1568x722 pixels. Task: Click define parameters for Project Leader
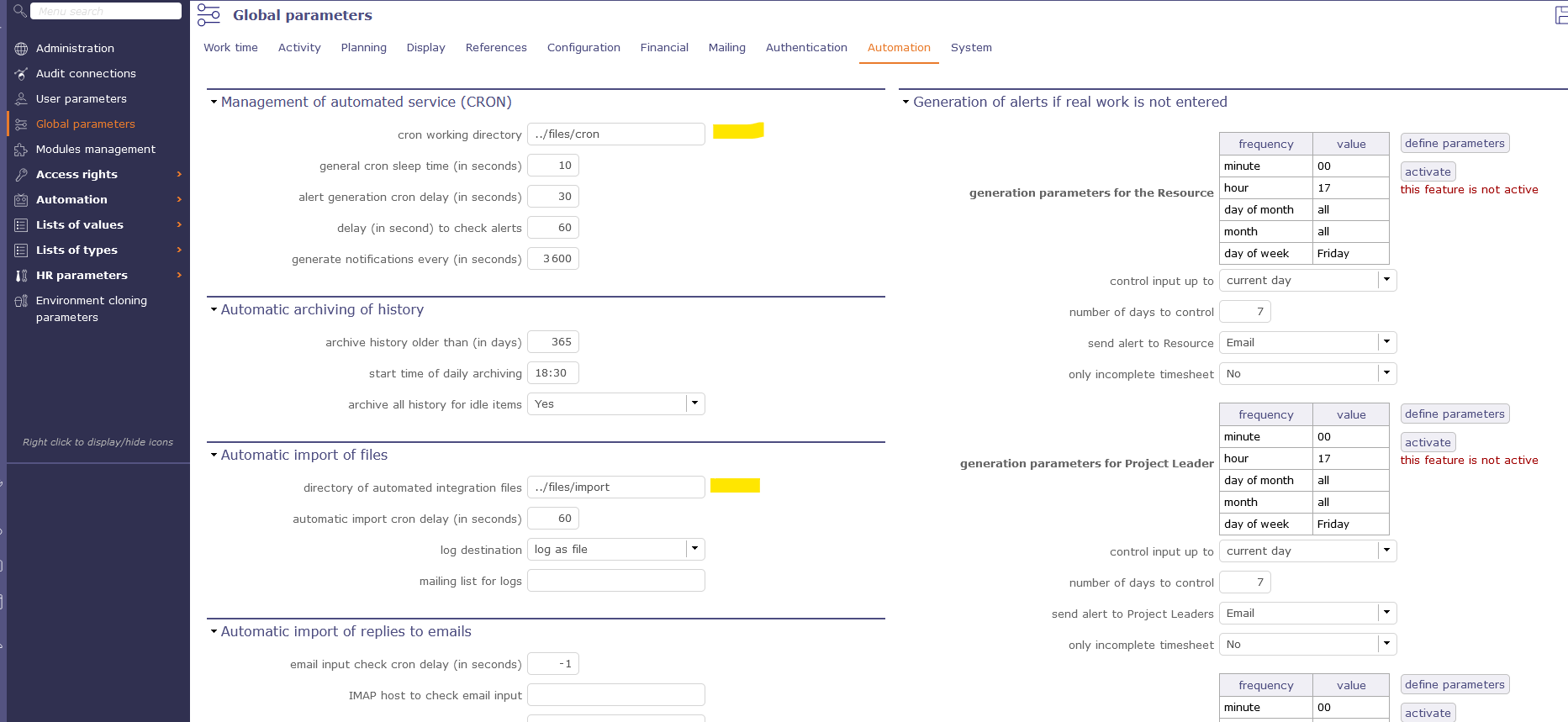(1454, 414)
